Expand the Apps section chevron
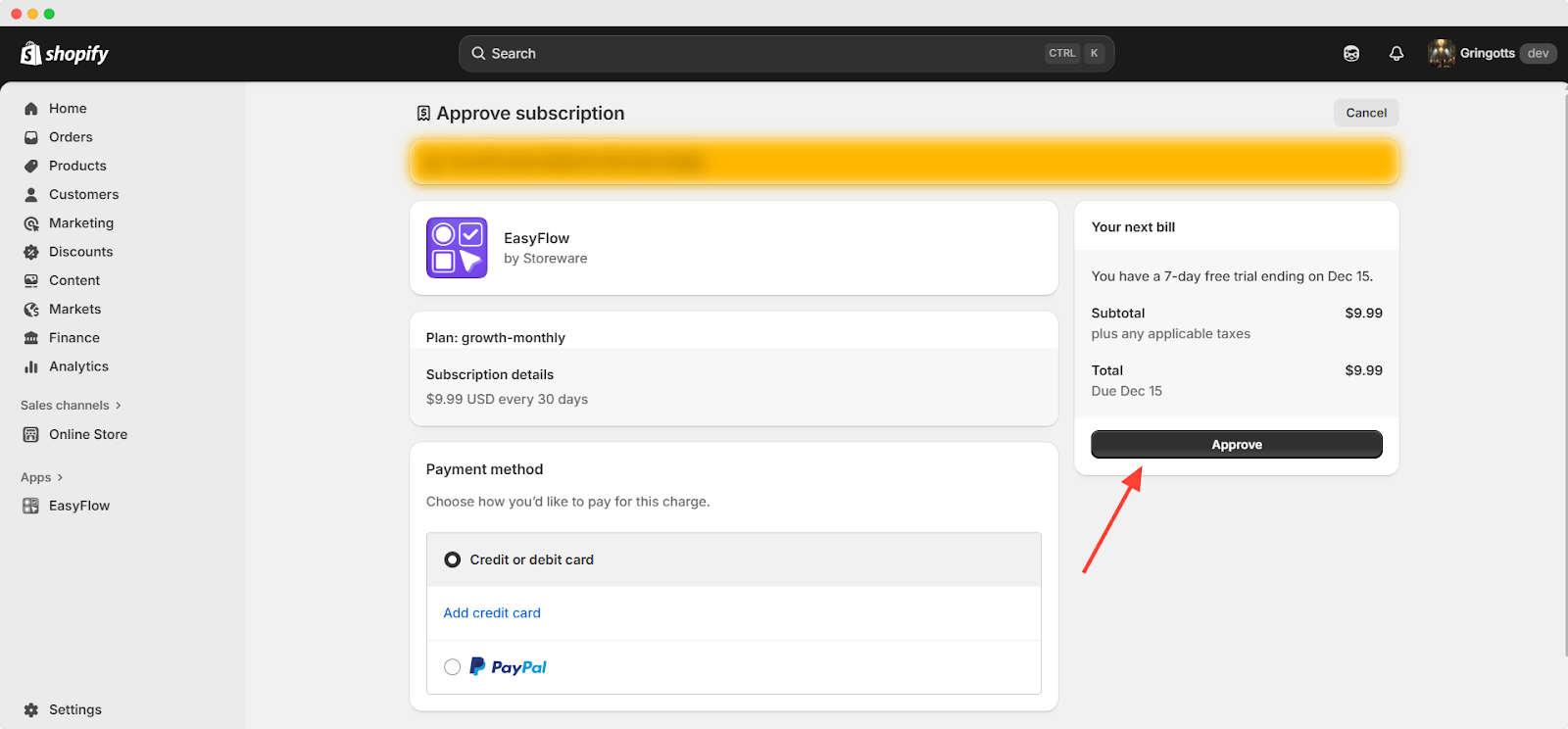 (60, 478)
